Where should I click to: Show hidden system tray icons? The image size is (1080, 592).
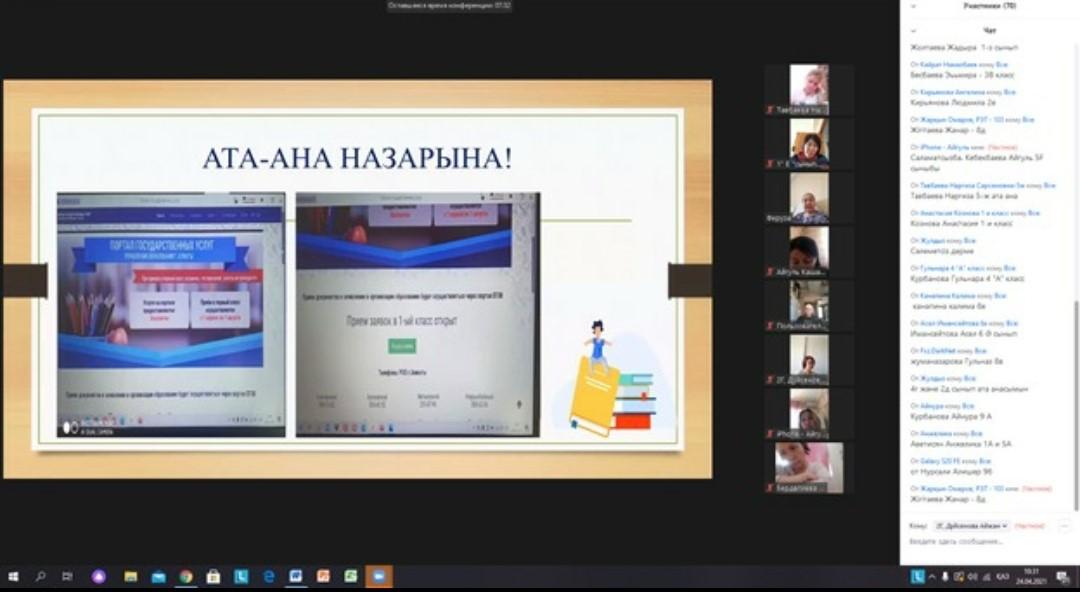click(932, 577)
